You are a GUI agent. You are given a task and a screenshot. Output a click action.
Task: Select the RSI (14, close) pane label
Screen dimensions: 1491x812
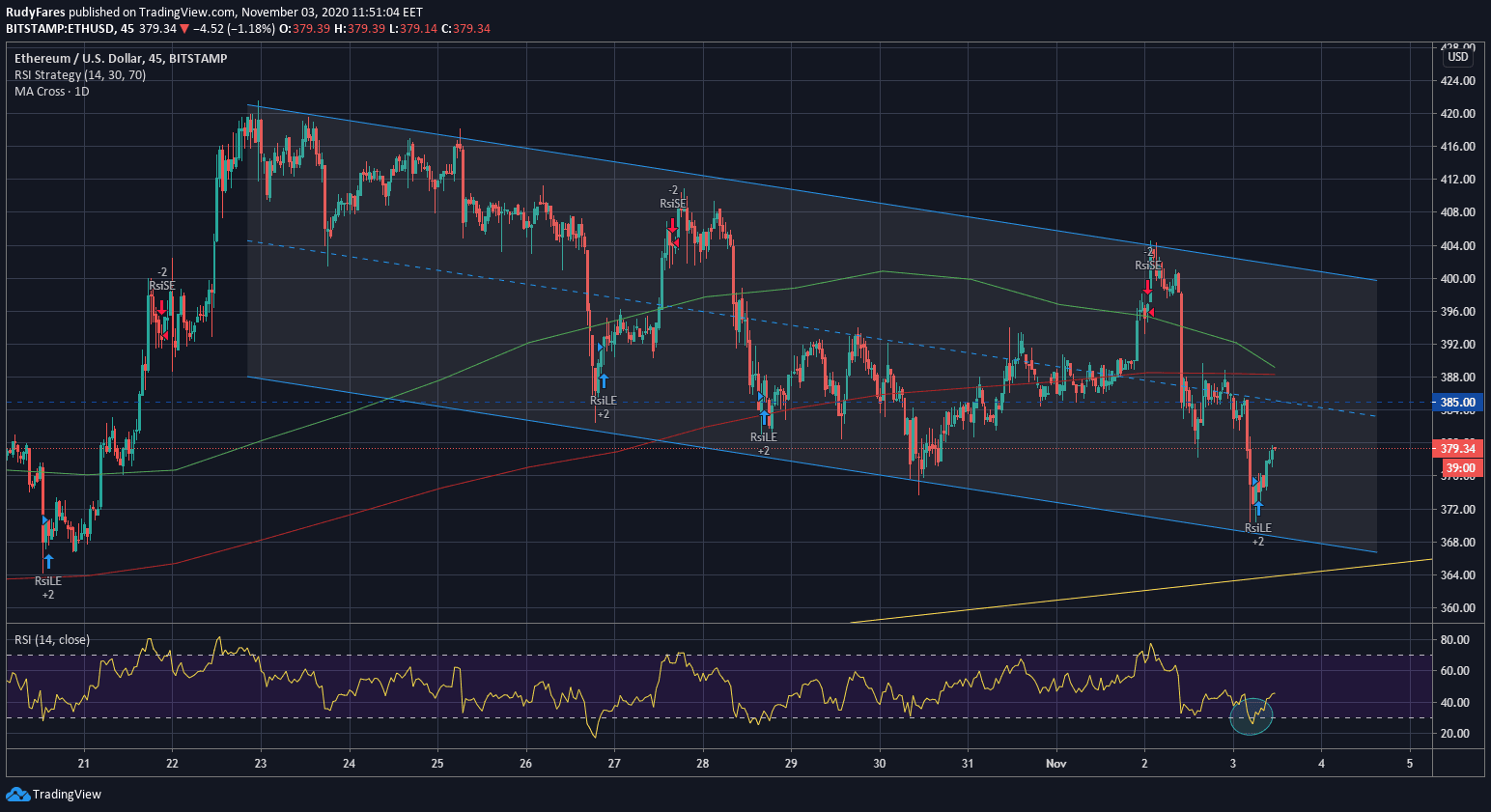(x=52, y=640)
